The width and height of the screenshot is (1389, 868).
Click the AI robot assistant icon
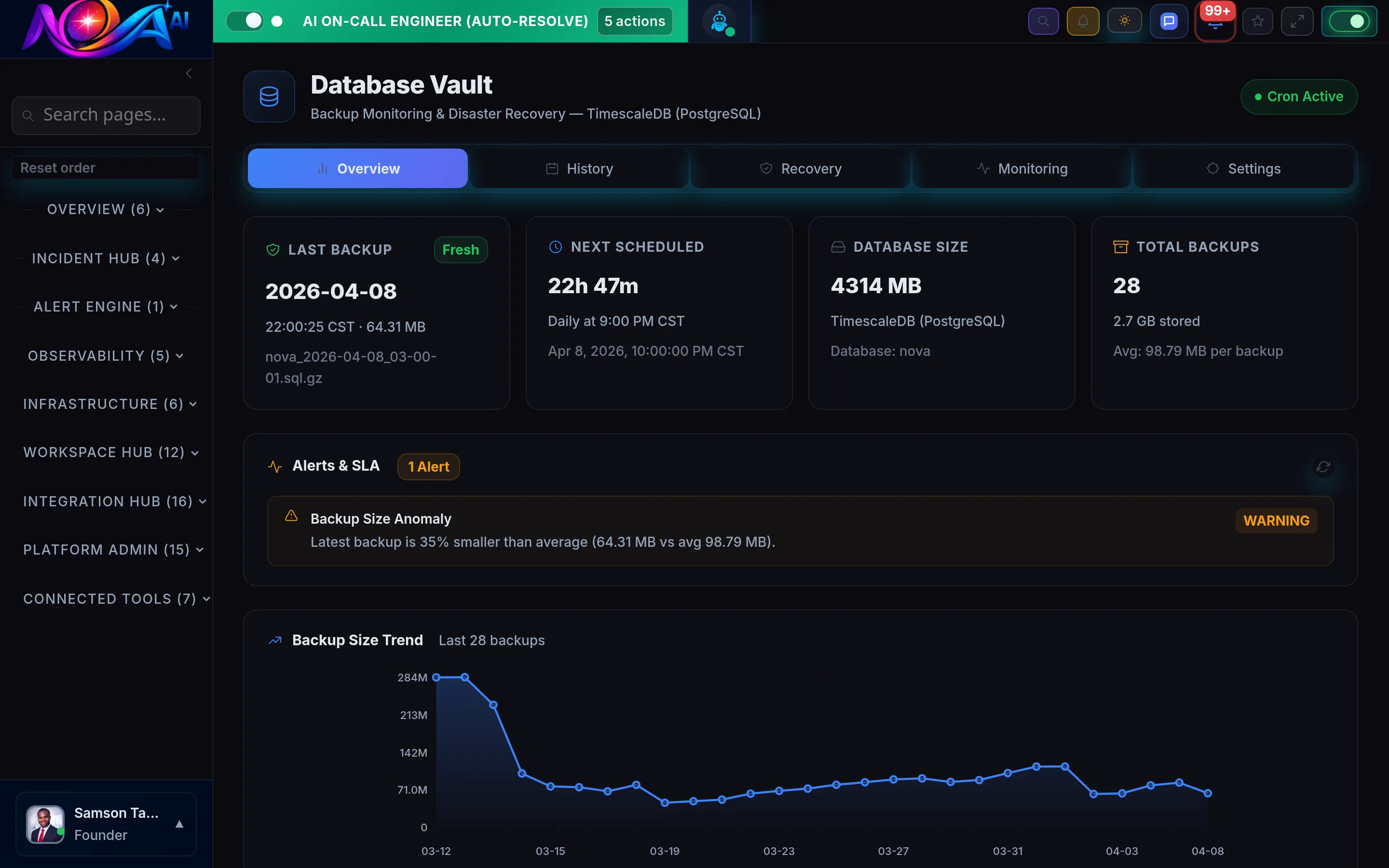coord(720,21)
